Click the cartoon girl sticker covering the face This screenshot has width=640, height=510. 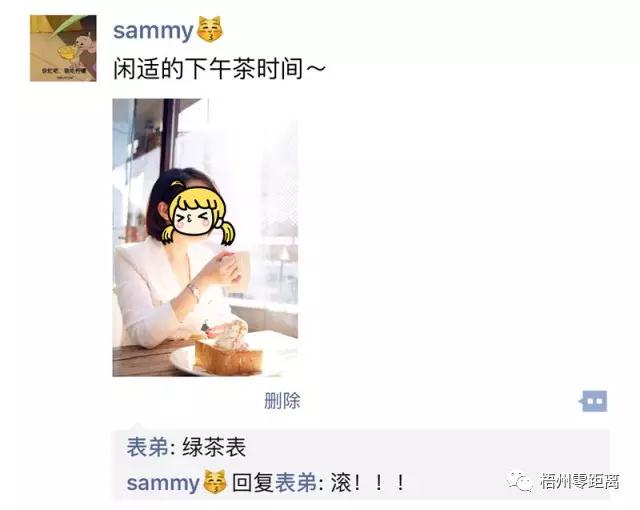(x=197, y=215)
